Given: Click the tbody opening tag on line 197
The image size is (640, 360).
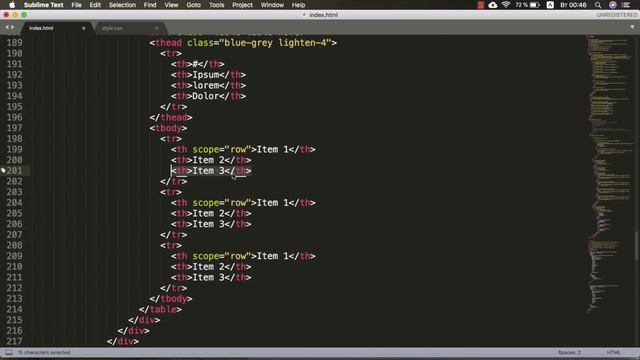Looking at the screenshot, I should coord(168,128).
